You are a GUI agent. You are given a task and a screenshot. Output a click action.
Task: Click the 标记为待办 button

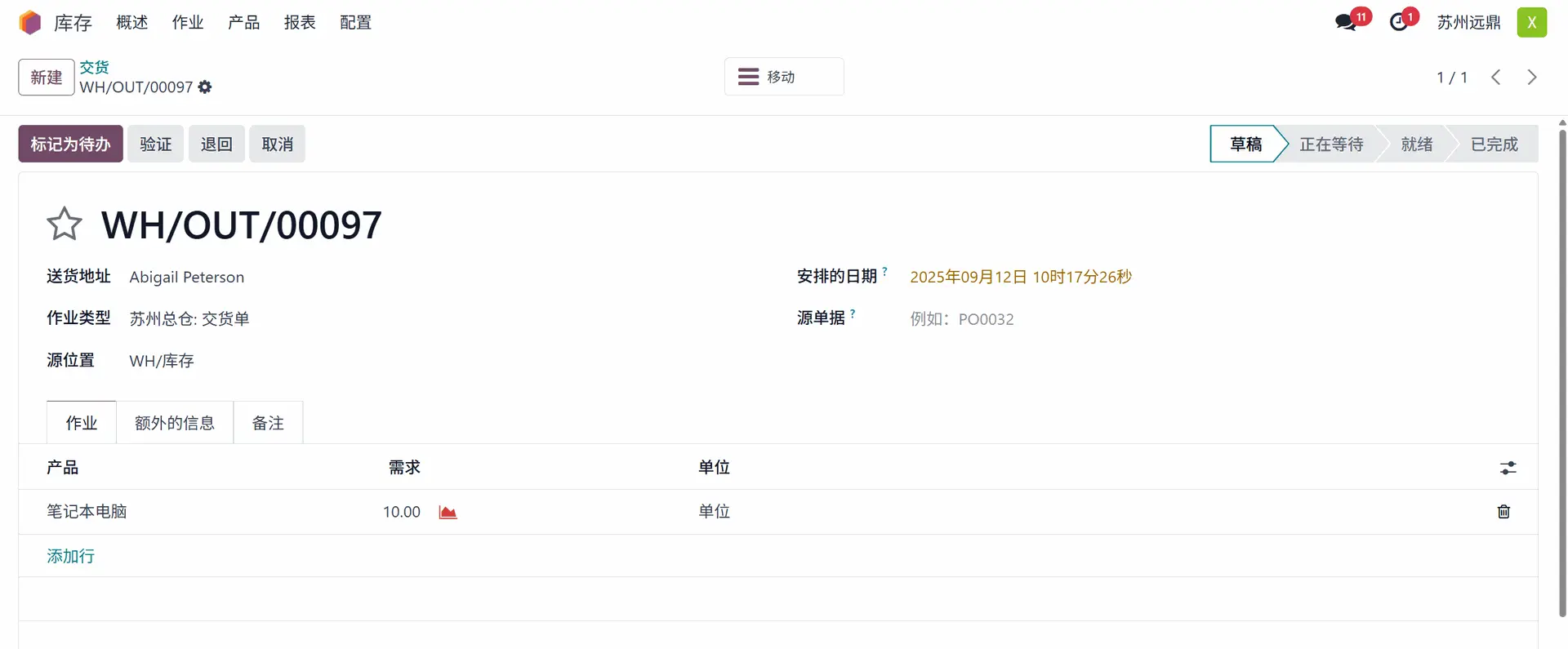(70, 144)
